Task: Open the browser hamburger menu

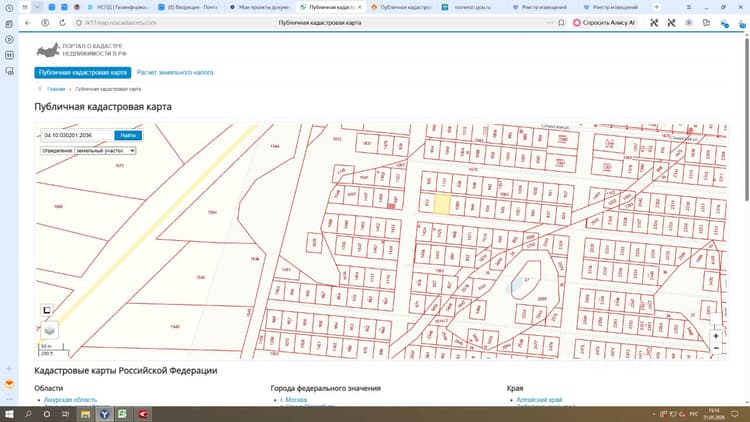Action: 689,7
